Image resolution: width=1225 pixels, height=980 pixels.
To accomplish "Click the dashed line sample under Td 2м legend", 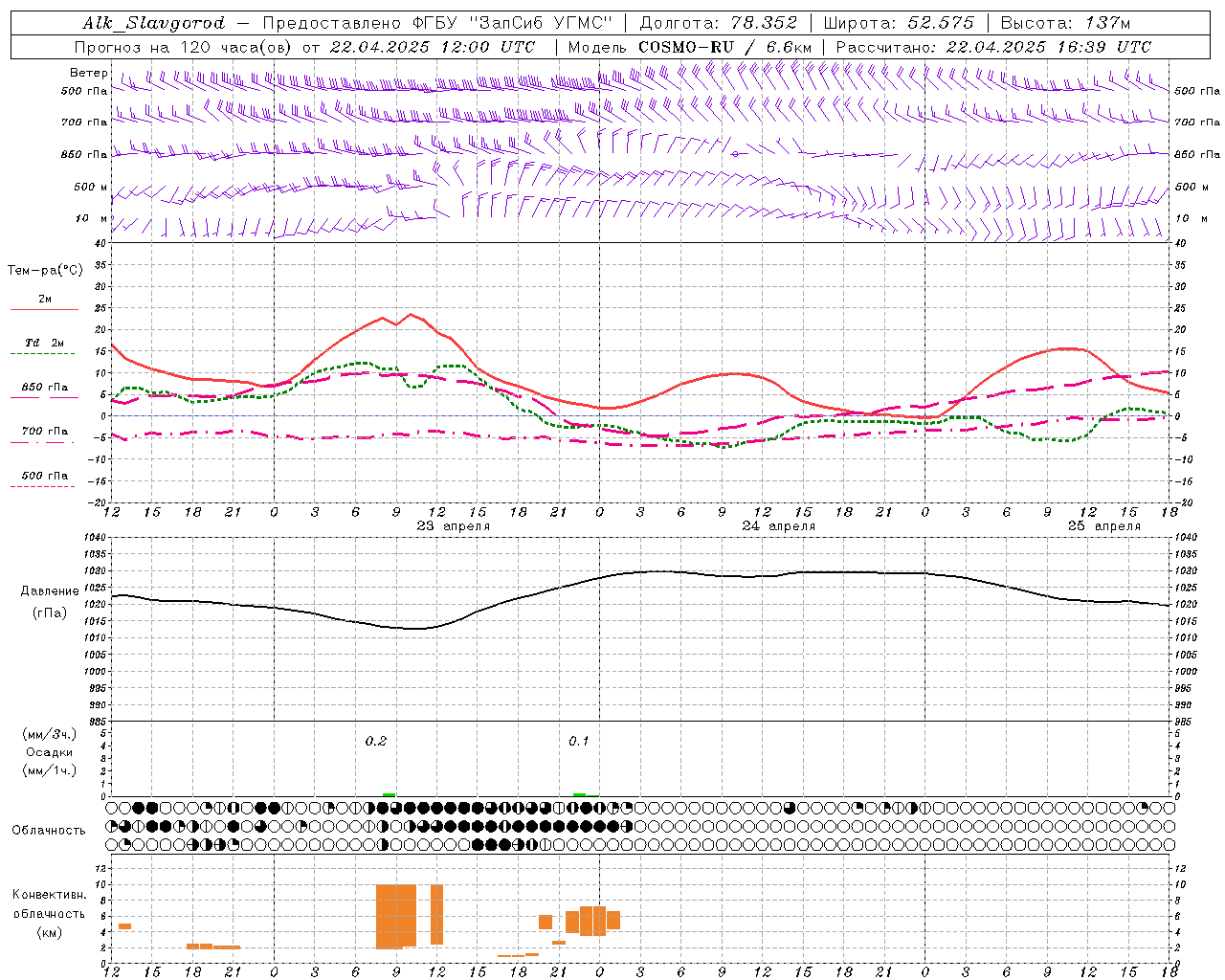I will [x=44, y=354].
